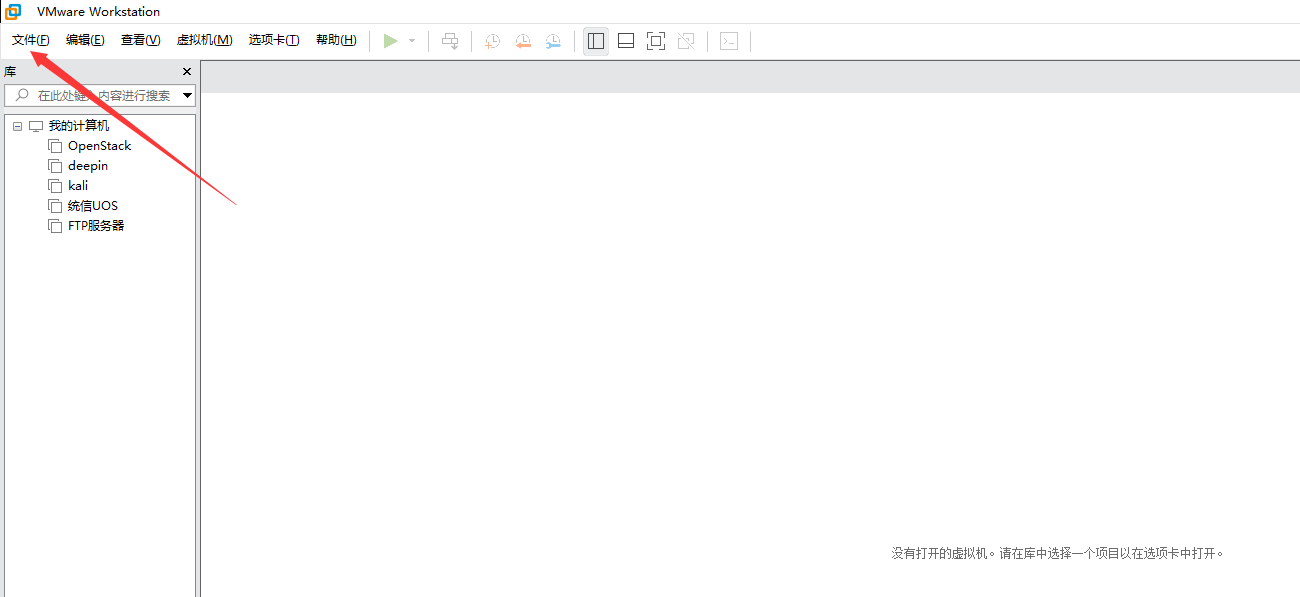Select 我的计算机 in the library tree

[x=79, y=126]
